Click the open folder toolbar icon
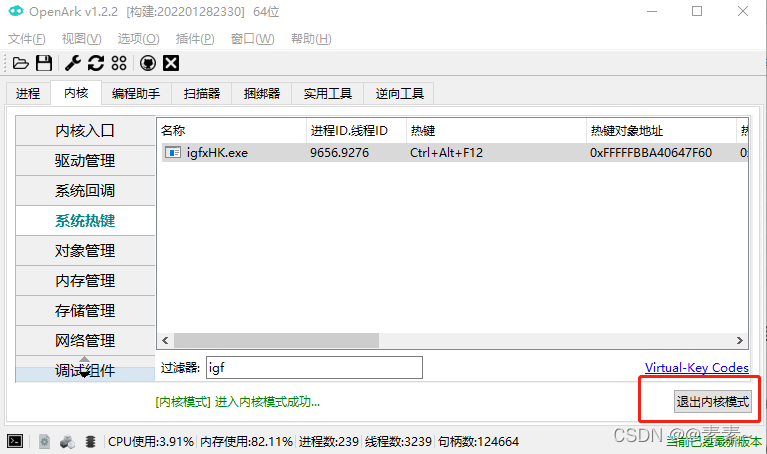This screenshot has width=767, height=454. pyautogui.click(x=21, y=63)
